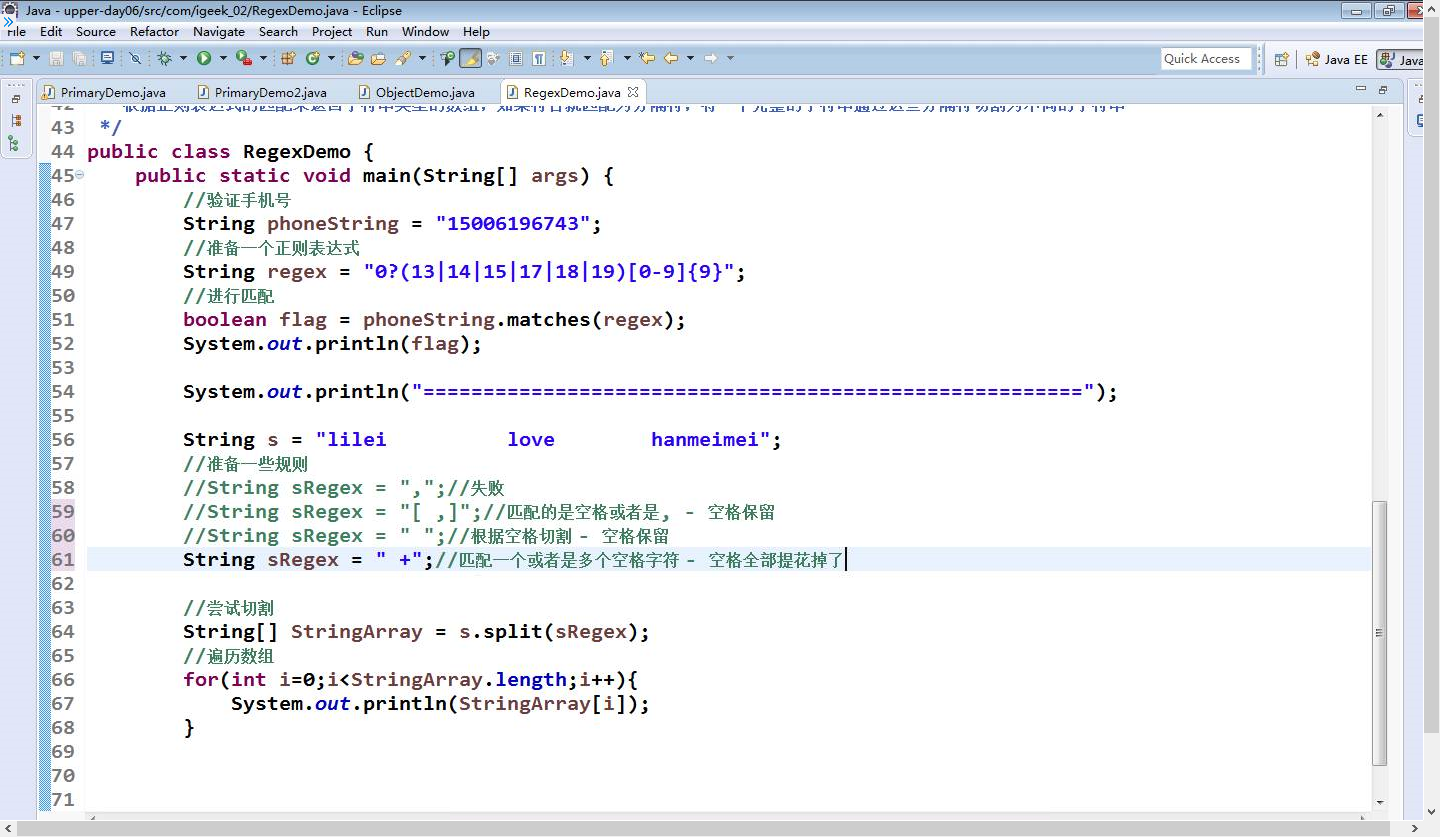The image size is (1440, 837).
Task: Minimize the editor area
Action: tap(1361, 88)
